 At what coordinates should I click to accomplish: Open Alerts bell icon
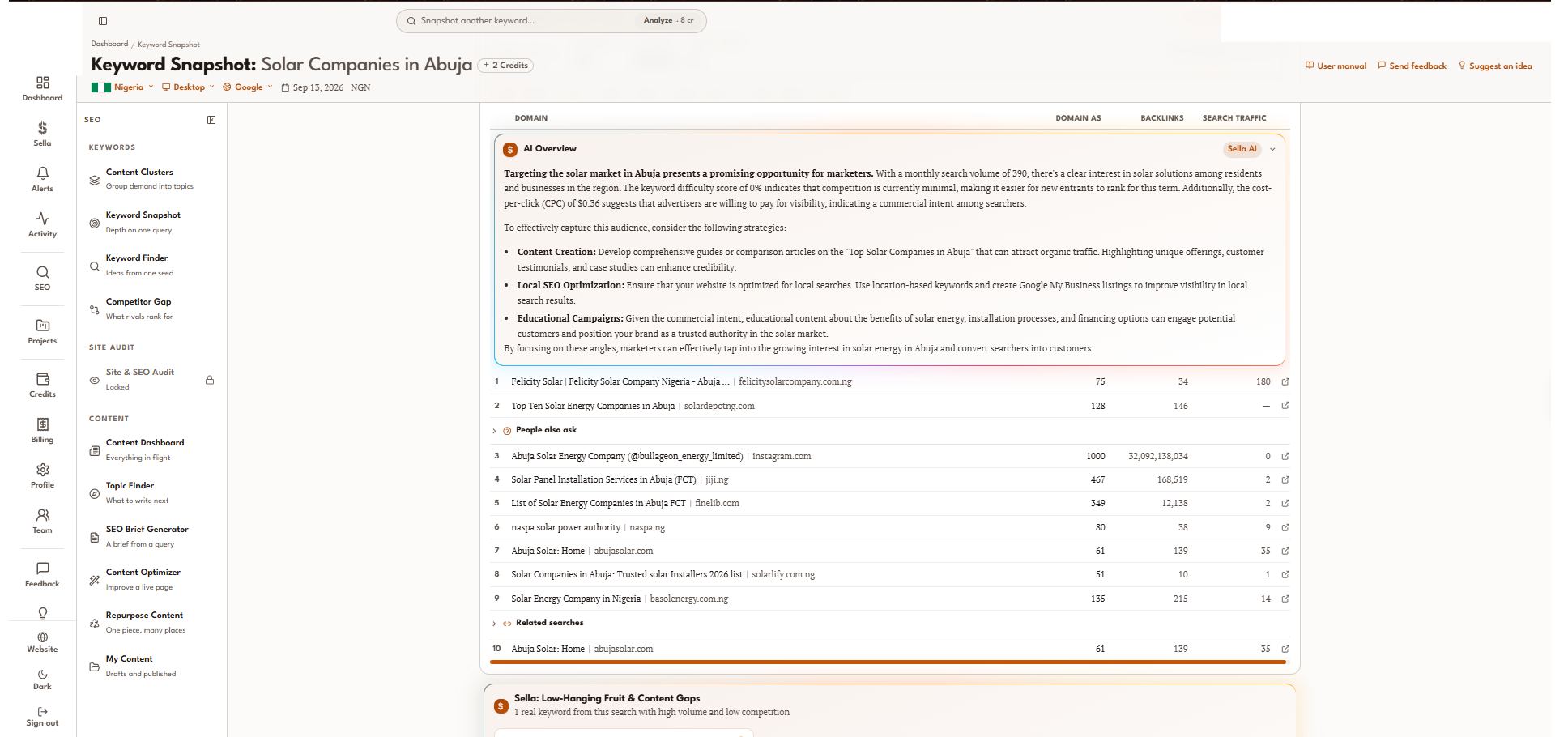tap(43, 173)
